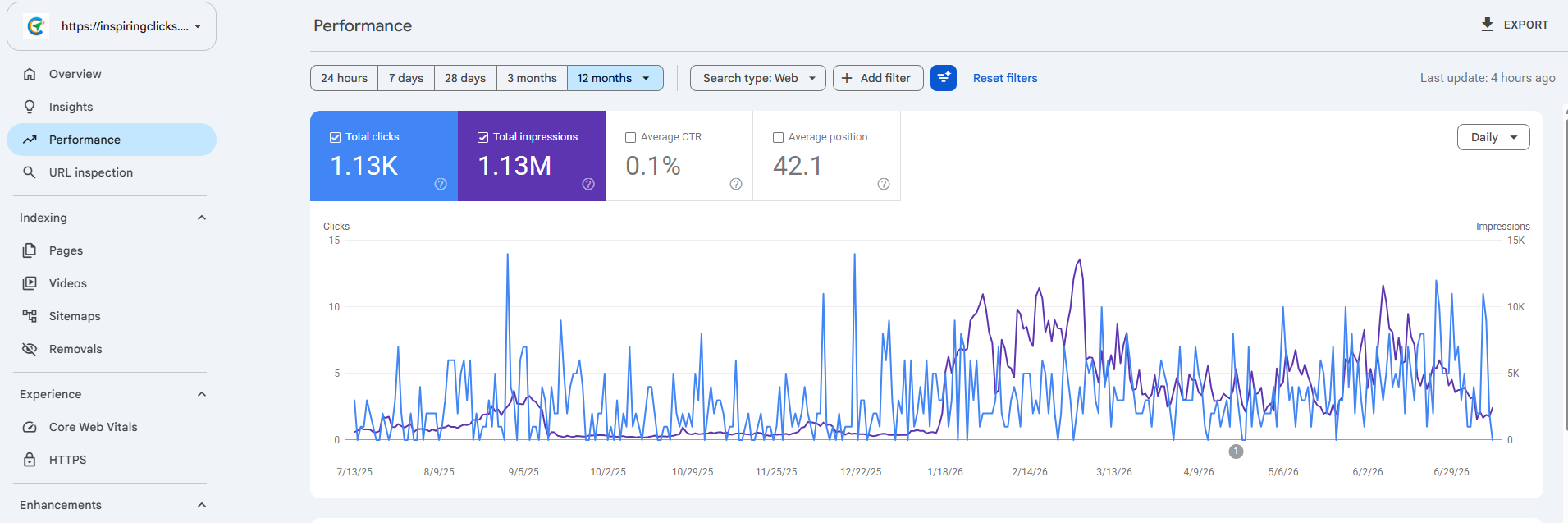Image resolution: width=1568 pixels, height=523 pixels.
Task: Go to Sitemaps report
Action: 112,316
